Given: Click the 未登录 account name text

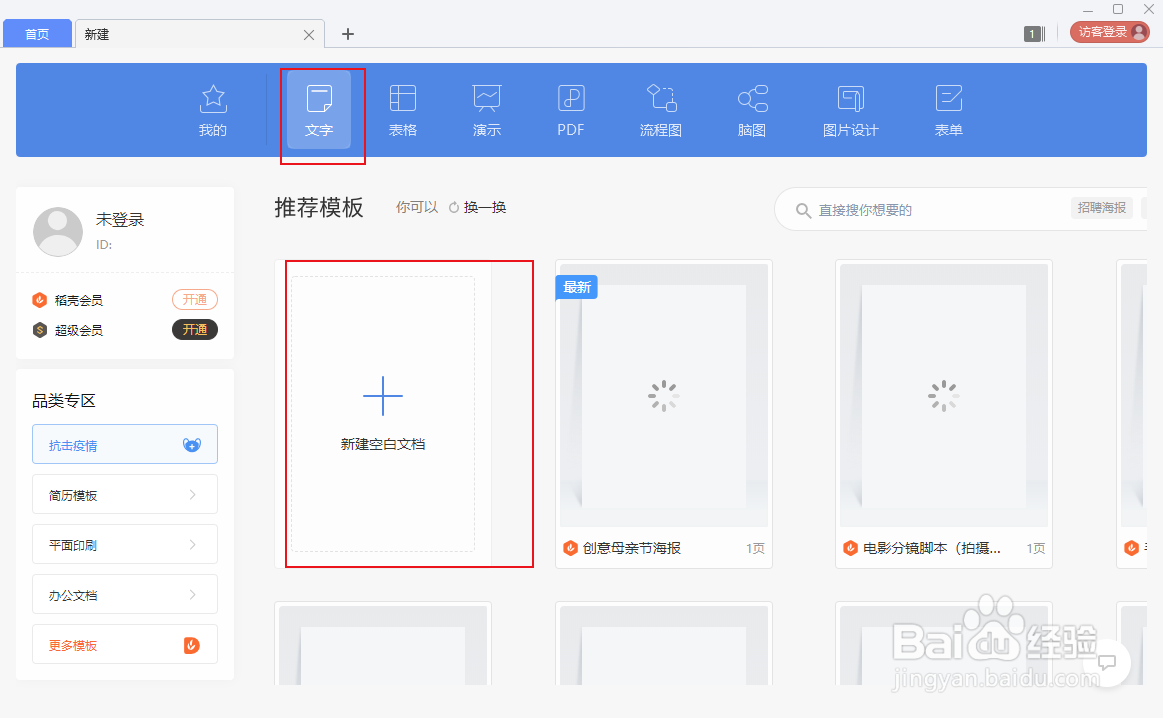Looking at the screenshot, I should pos(120,220).
